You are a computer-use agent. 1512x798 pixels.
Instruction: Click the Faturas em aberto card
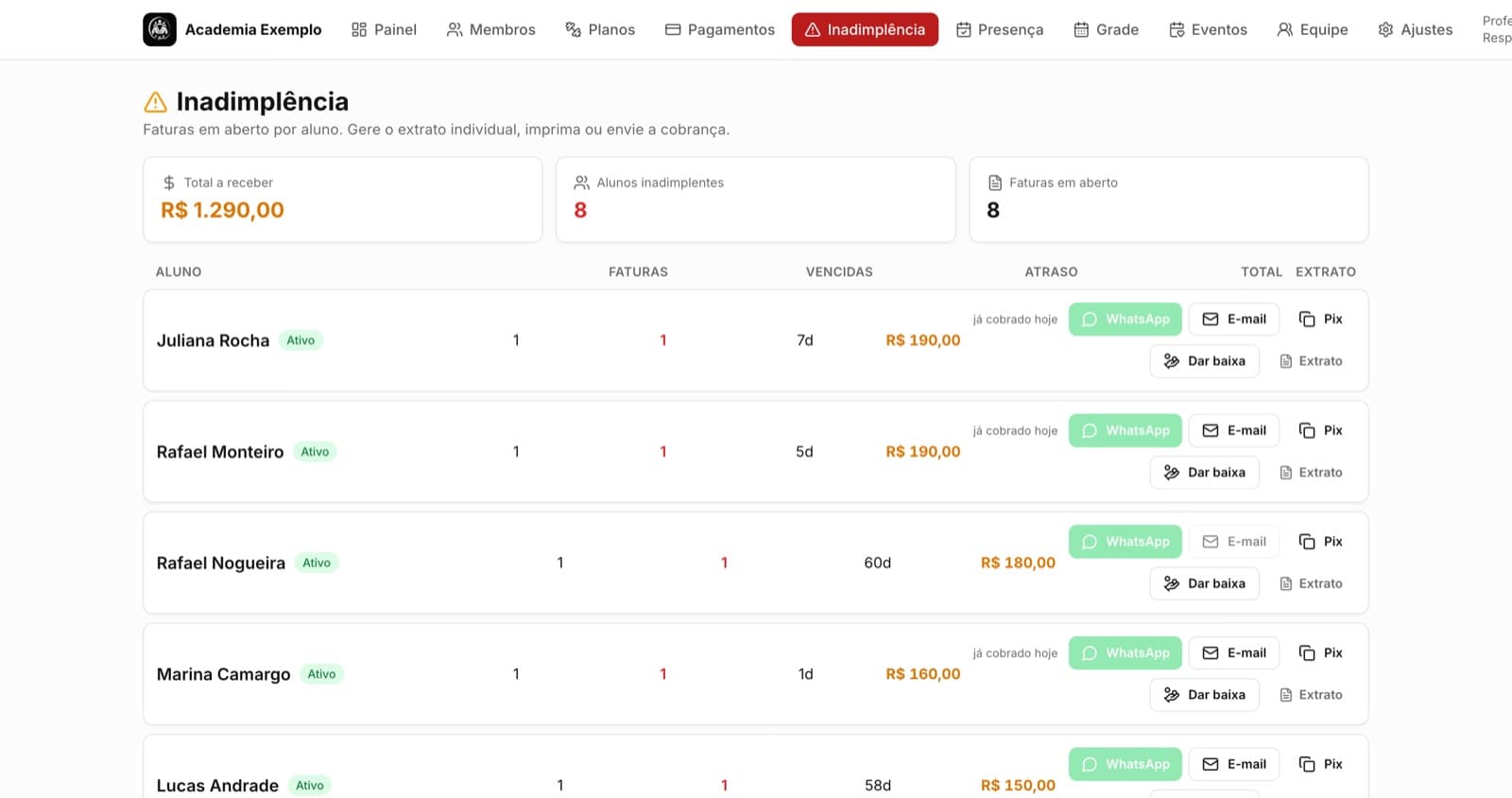[x=1169, y=199]
